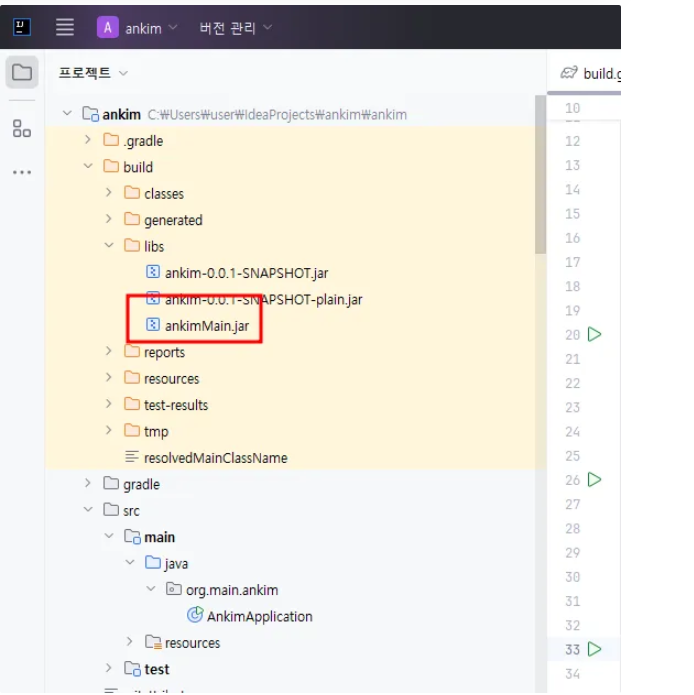Image resolution: width=694 pixels, height=695 pixels.
Task: Click the resolvedMainClassName text file icon
Action: (x=132, y=457)
